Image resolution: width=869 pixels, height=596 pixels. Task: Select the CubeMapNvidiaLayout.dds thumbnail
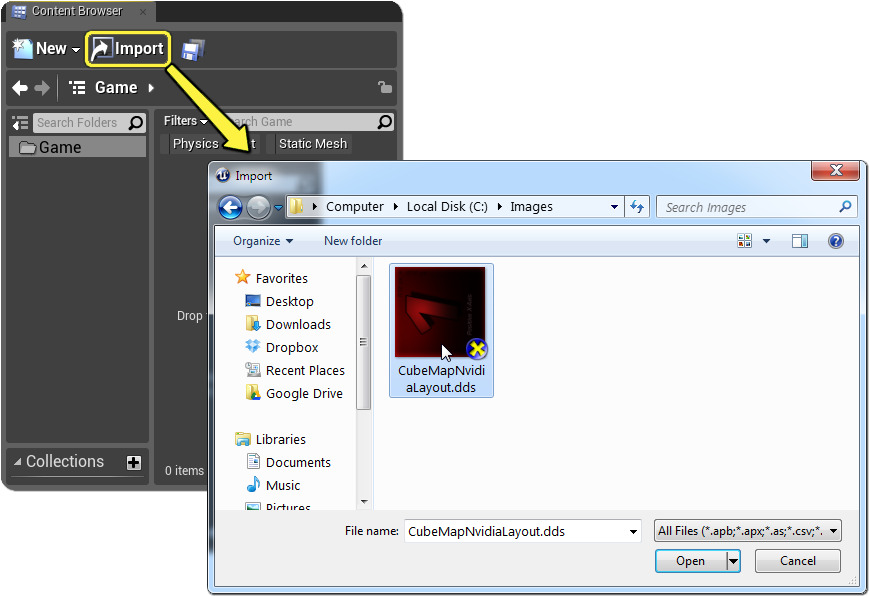tap(441, 310)
